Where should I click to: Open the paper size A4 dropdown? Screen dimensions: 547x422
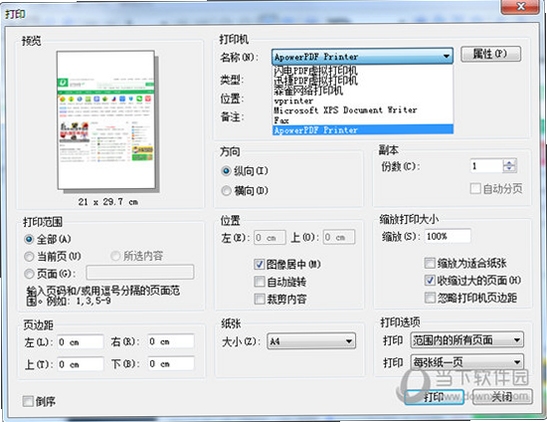pyautogui.click(x=311, y=341)
